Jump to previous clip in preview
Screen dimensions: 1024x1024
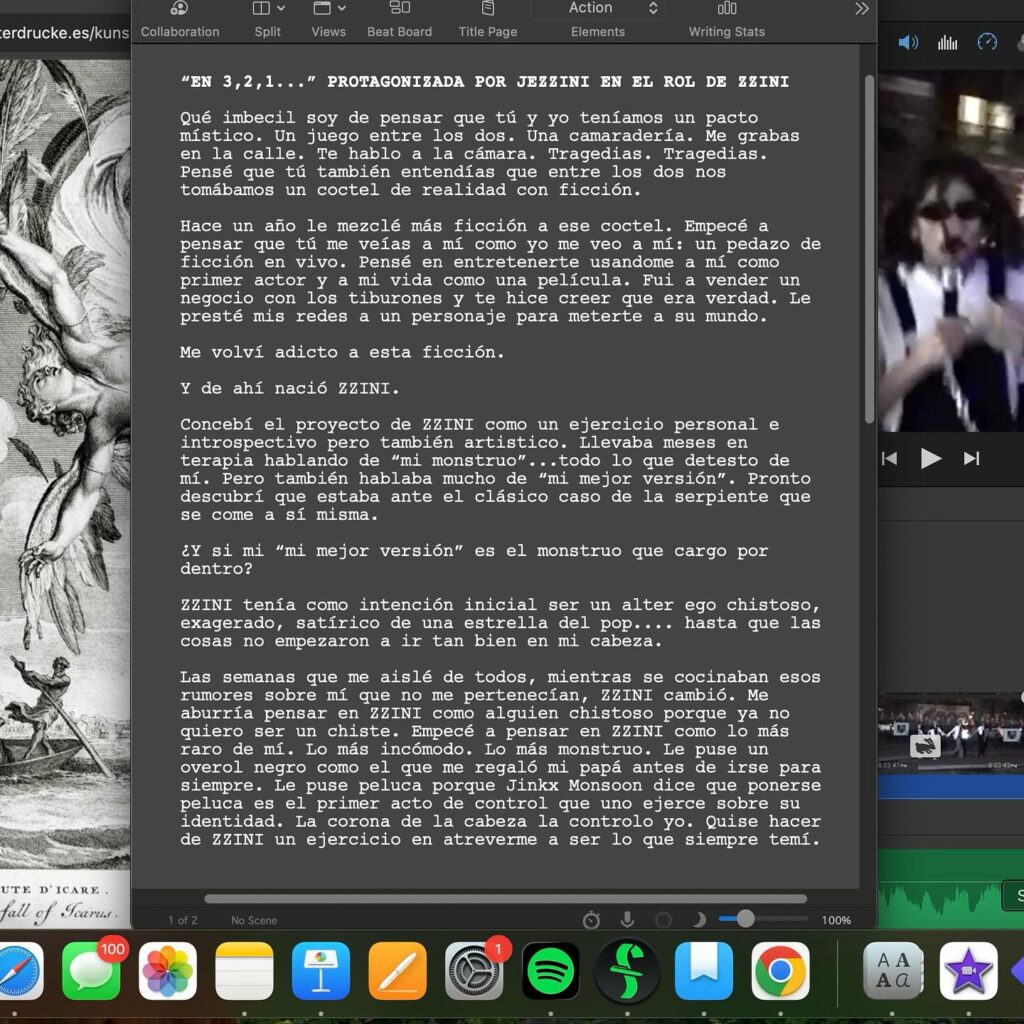(x=889, y=458)
